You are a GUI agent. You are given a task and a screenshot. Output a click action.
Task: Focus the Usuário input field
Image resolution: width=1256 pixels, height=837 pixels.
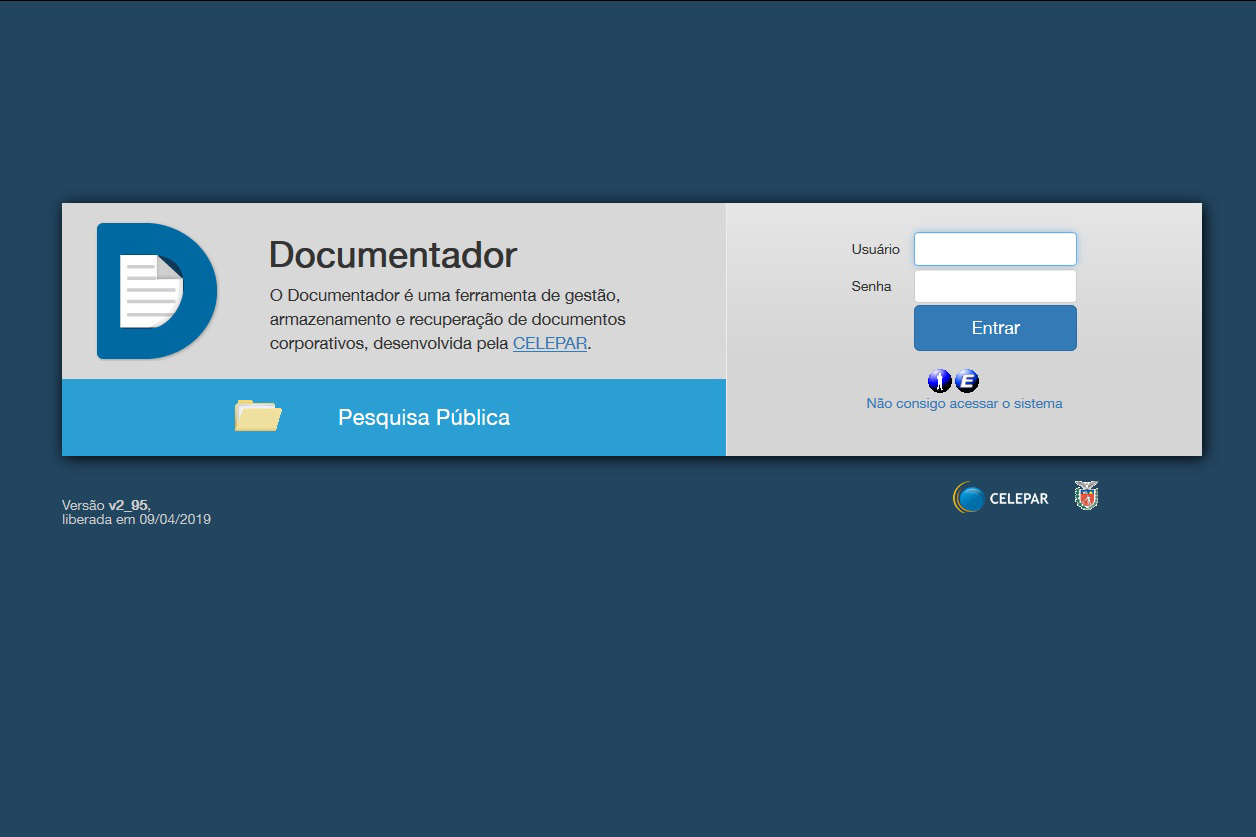[x=995, y=249]
